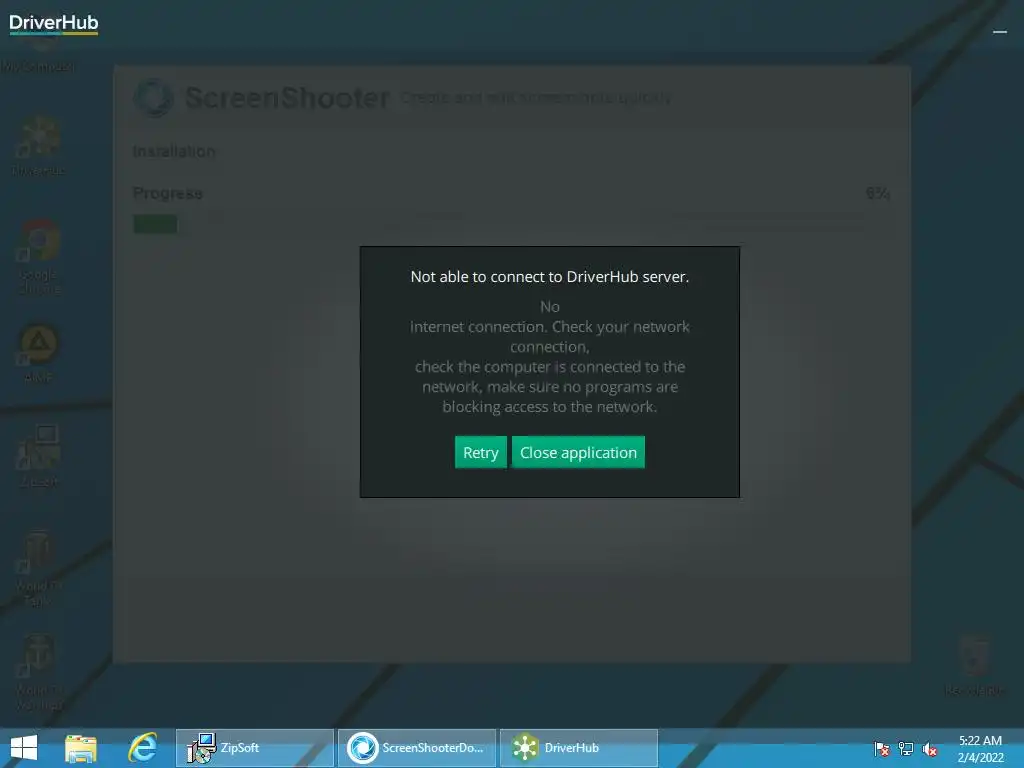Launch Internet Explorer from the taskbar
The height and width of the screenshot is (768, 1024).
[x=142, y=748]
